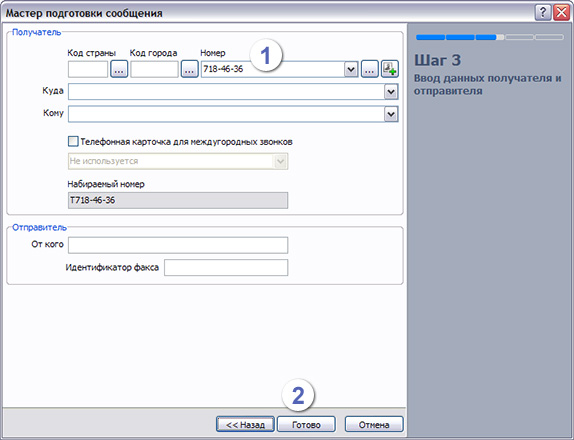This screenshot has height=440, width=574.
Task: Click the << Назад button
Action: (245, 425)
